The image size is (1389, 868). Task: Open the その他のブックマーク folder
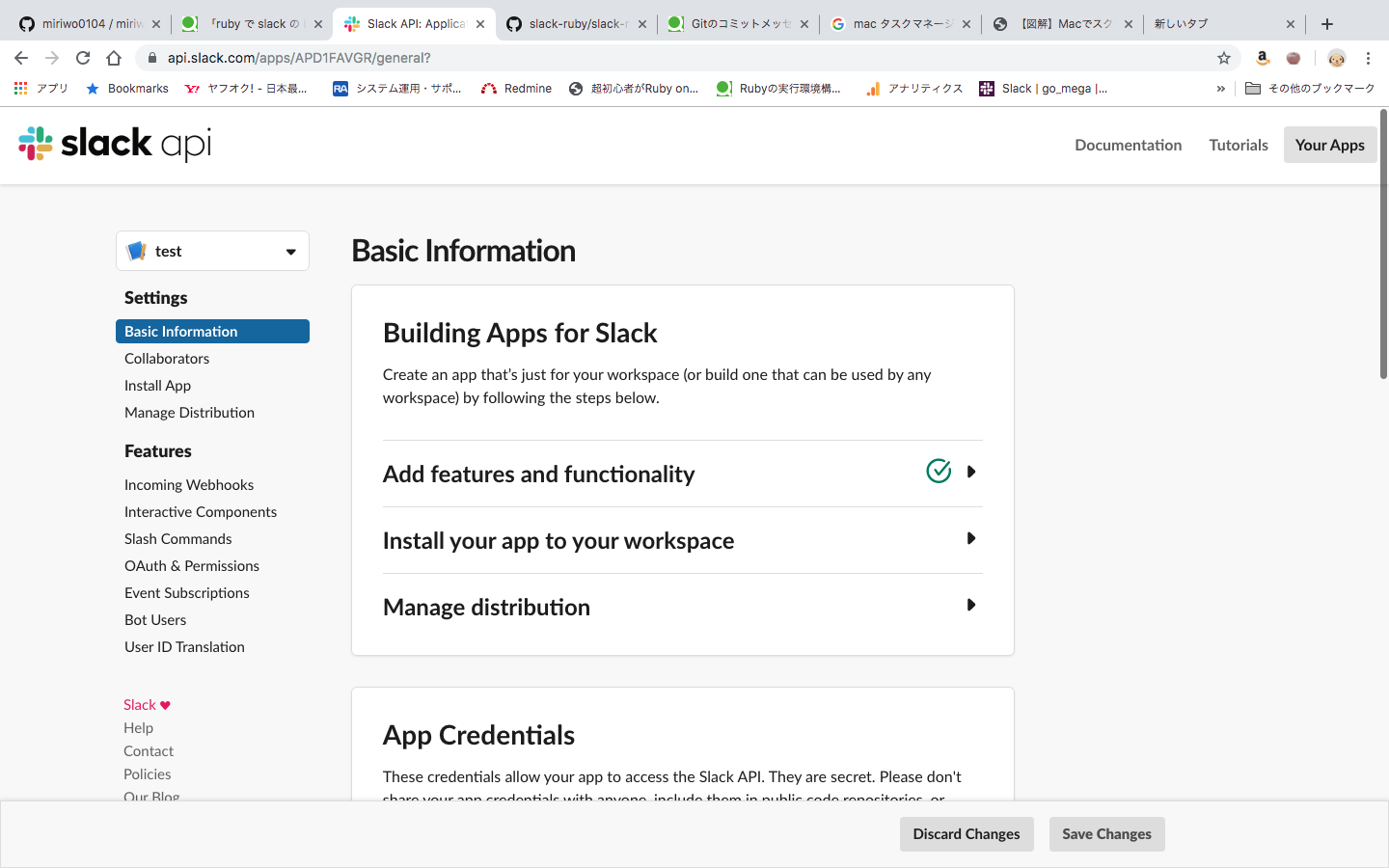(x=1310, y=88)
